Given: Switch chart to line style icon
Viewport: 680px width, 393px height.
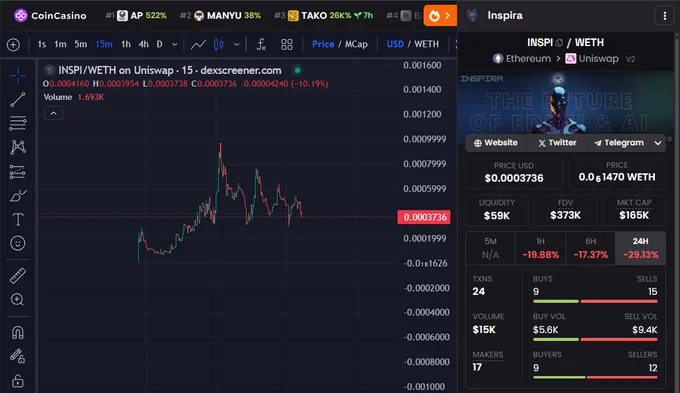Looking at the screenshot, I should (x=198, y=44).
